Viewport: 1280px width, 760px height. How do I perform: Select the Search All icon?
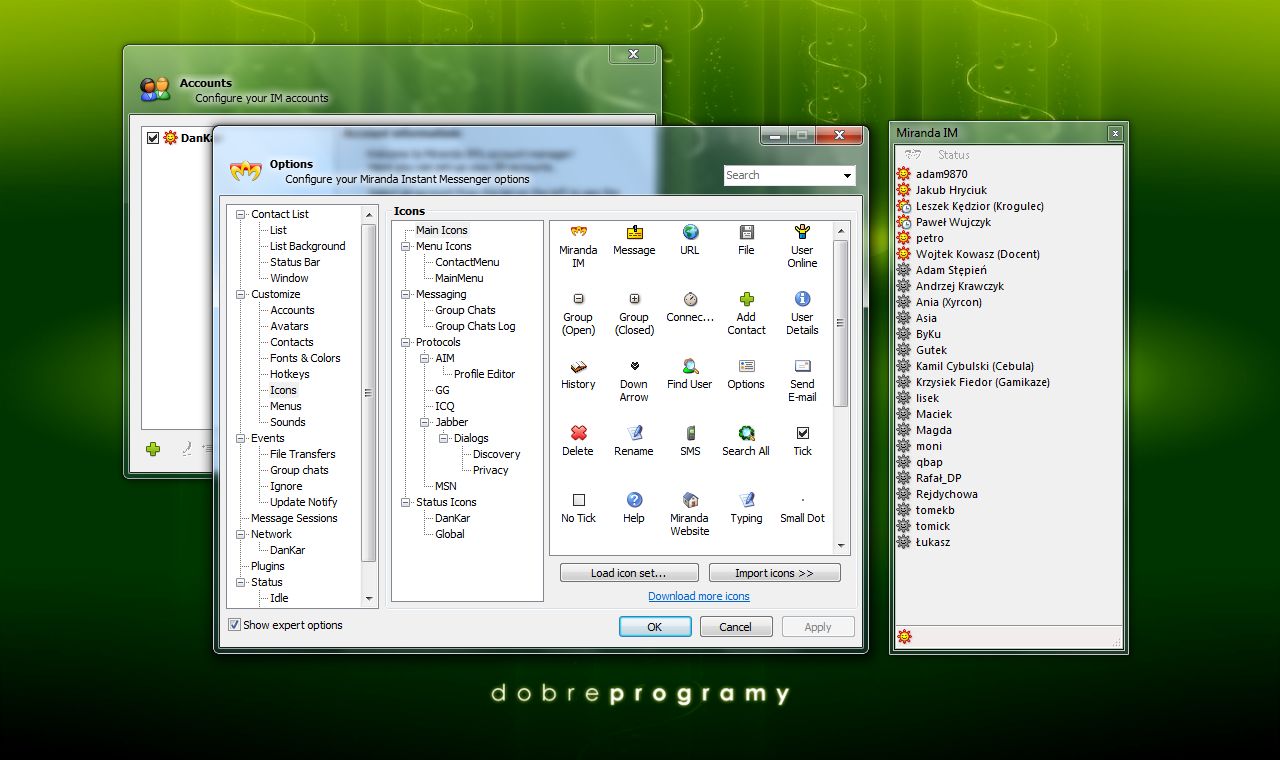tap(746, 433)
